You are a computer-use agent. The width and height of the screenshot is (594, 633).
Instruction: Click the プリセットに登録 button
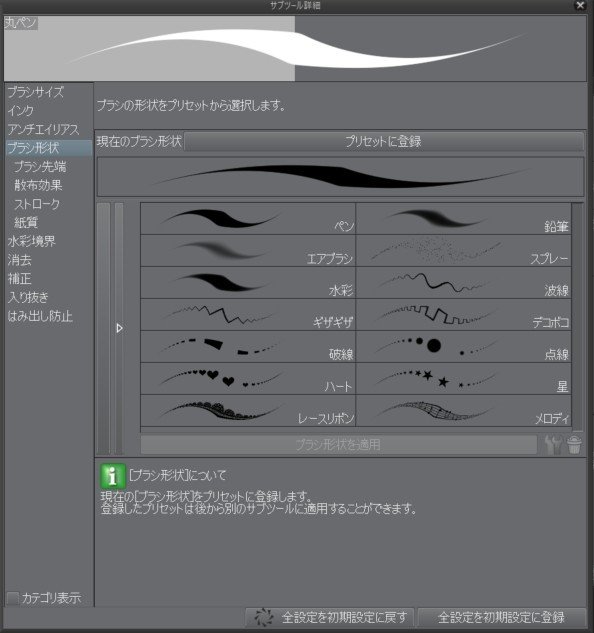(384, 141)
